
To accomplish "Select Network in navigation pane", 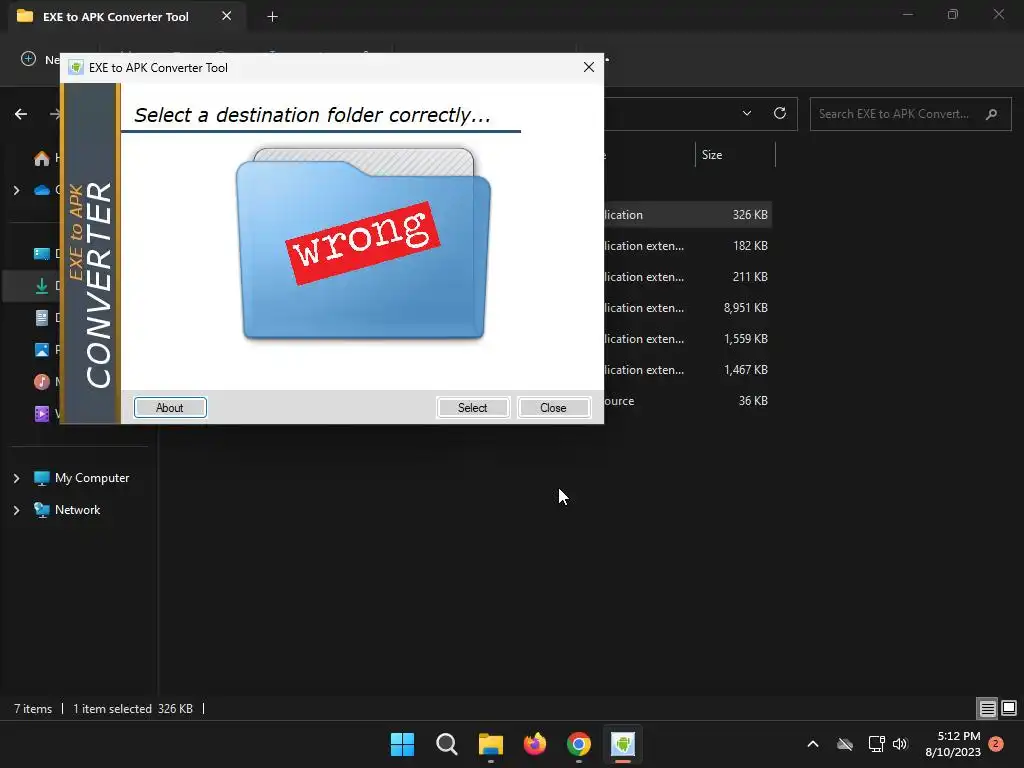I will coord(77,510).
